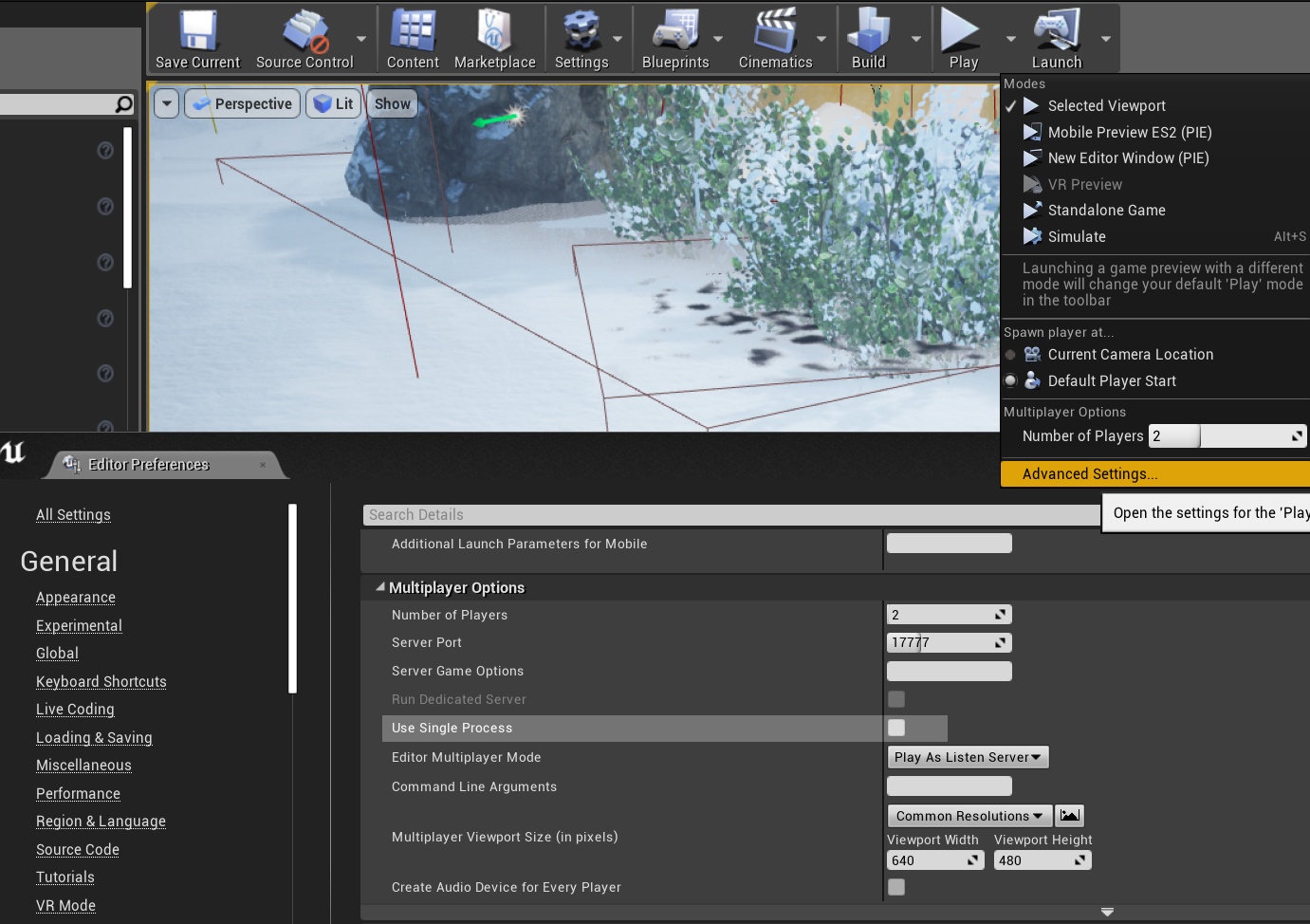Close the Editor Preferences tab
1310x924 pixels.
(x=263, y=464)
